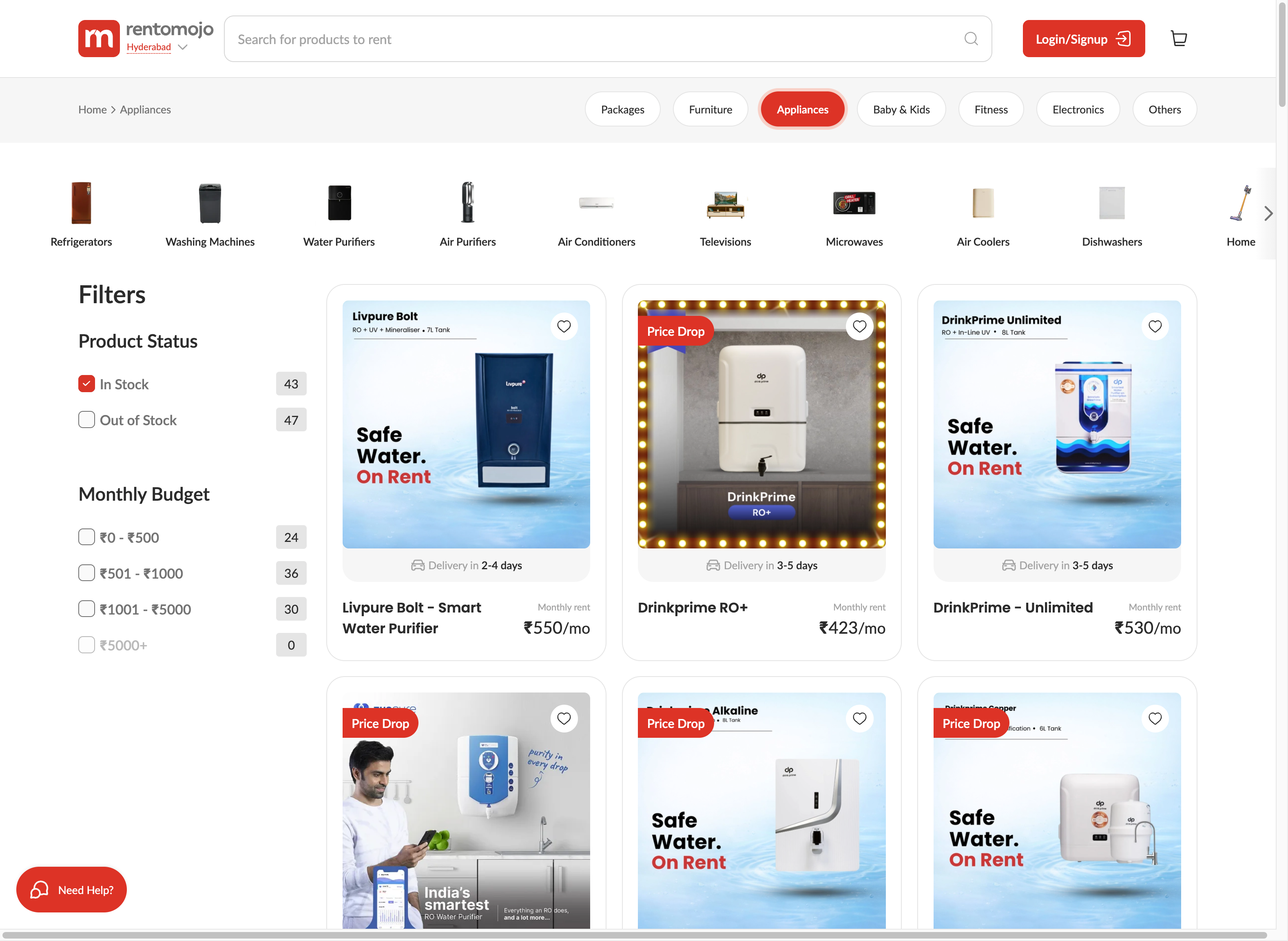Open the Dishwashers category icon

(x=1111, y=203)
